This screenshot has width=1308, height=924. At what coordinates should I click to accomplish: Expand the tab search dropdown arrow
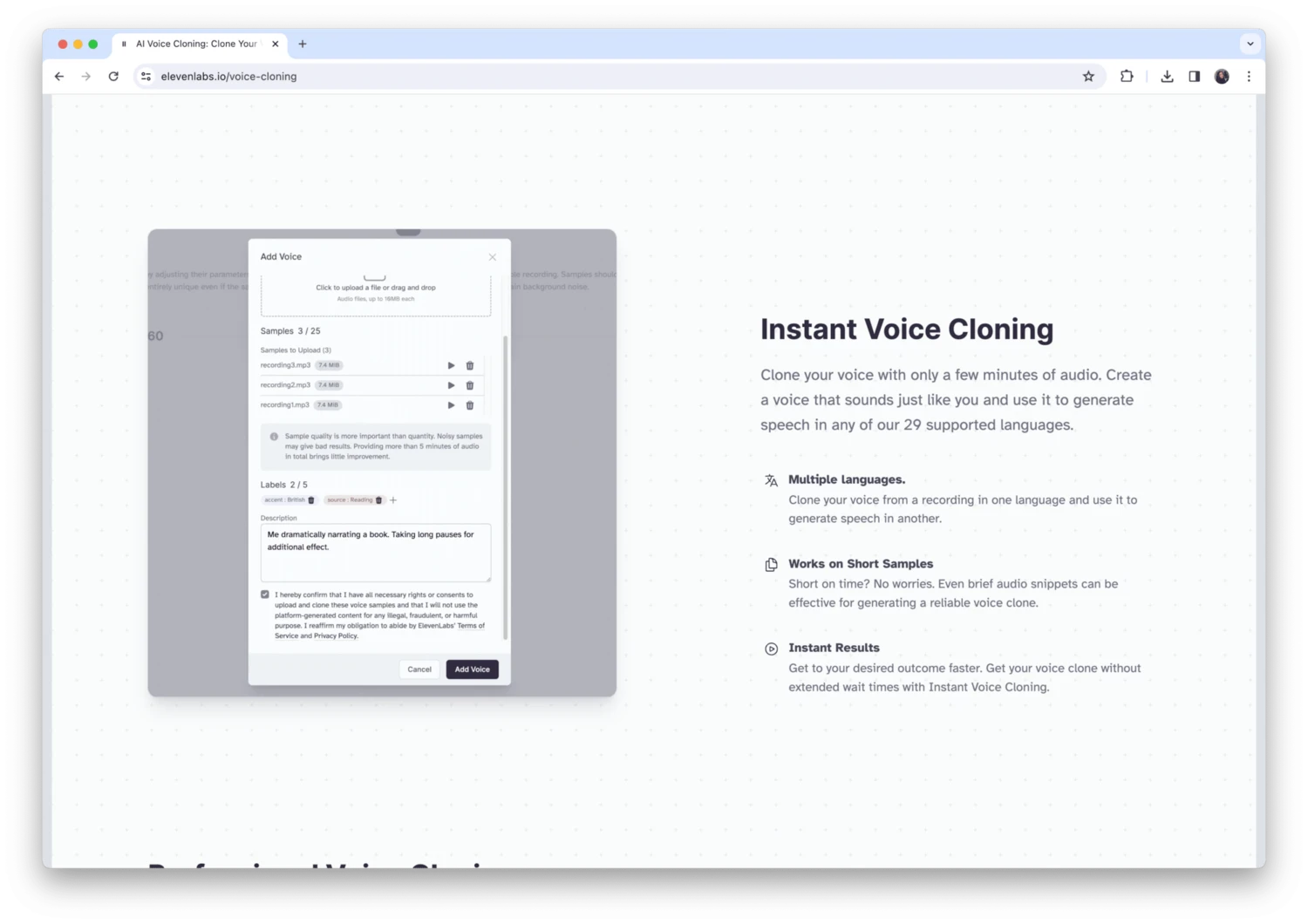coord(1250,44)
